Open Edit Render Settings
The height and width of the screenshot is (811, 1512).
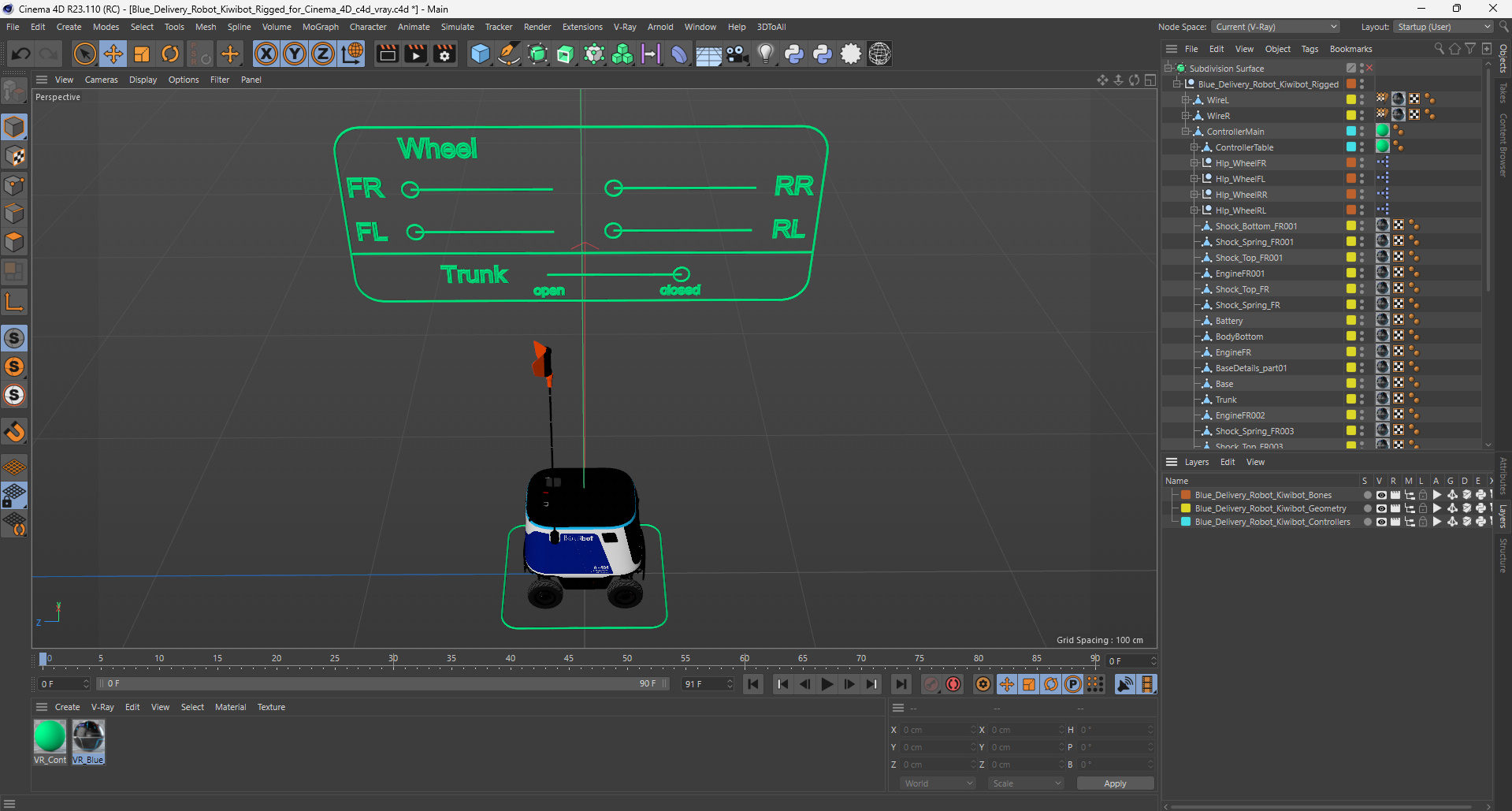(x=444, y=54)
